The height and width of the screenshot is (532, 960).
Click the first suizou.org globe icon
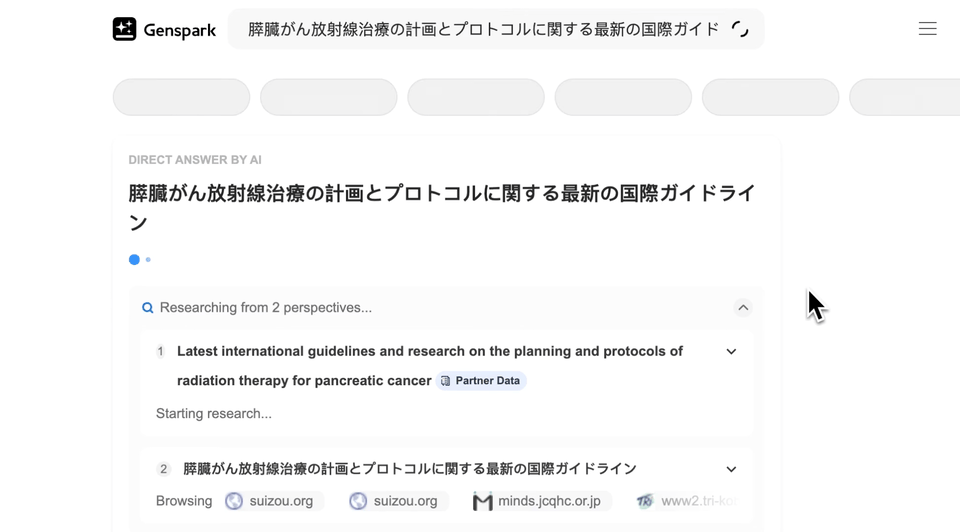point(234,501)
